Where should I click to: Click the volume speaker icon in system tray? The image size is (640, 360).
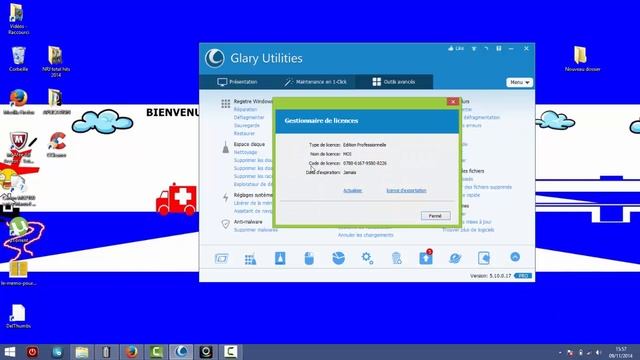[598, 352]
